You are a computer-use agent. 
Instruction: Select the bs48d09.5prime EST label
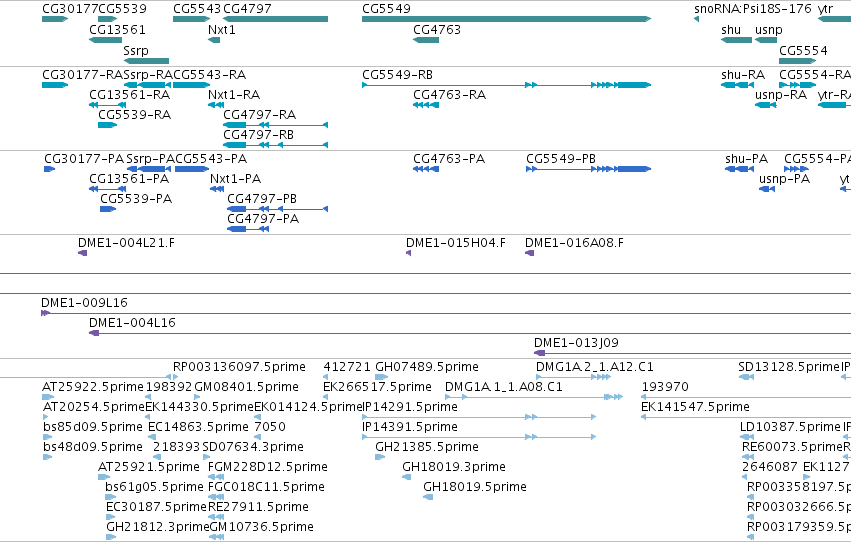[x=93, y=447]
